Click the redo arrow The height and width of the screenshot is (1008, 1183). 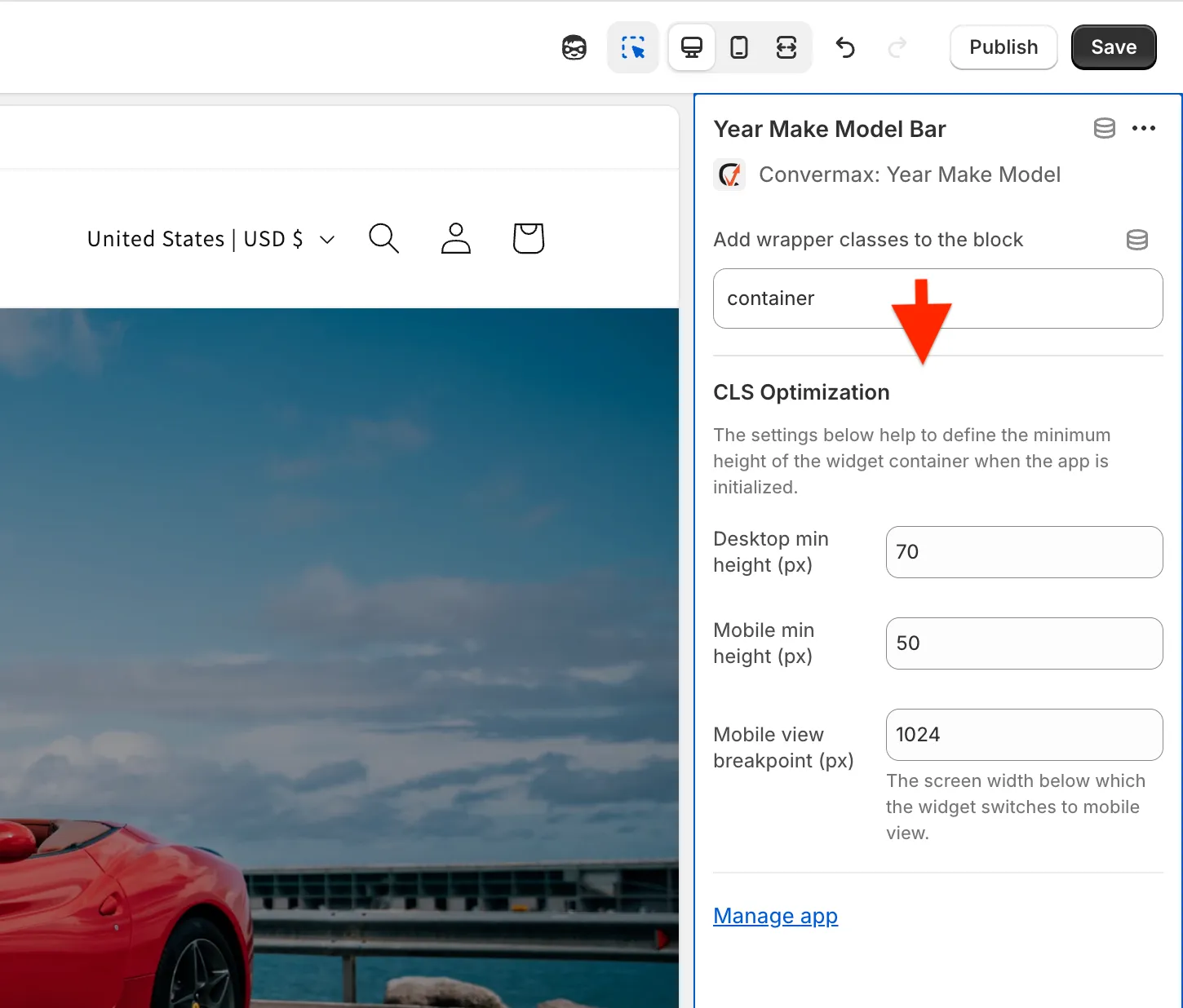coord(897,48)
